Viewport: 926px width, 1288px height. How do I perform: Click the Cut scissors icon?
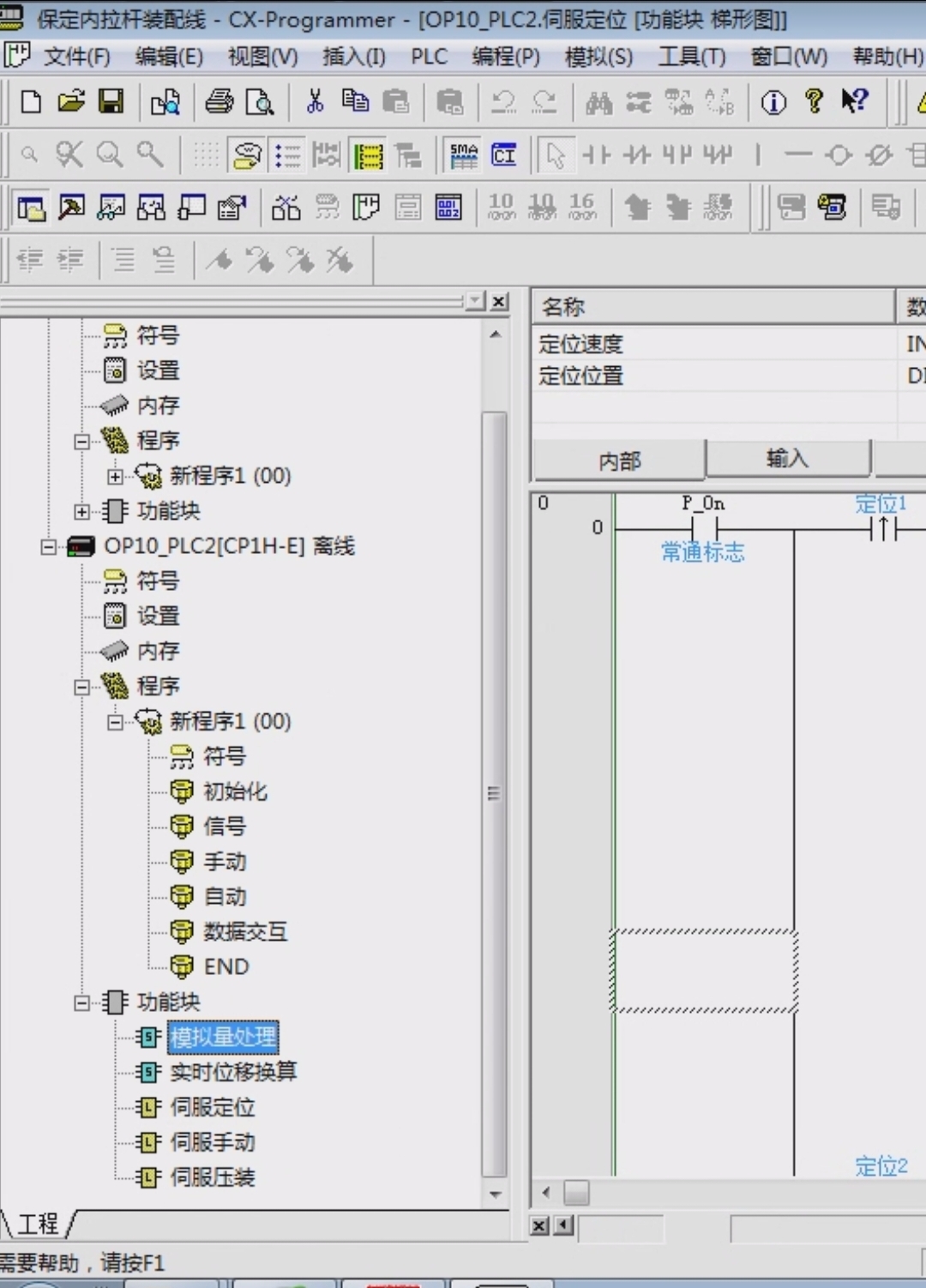tap(315, 102)
